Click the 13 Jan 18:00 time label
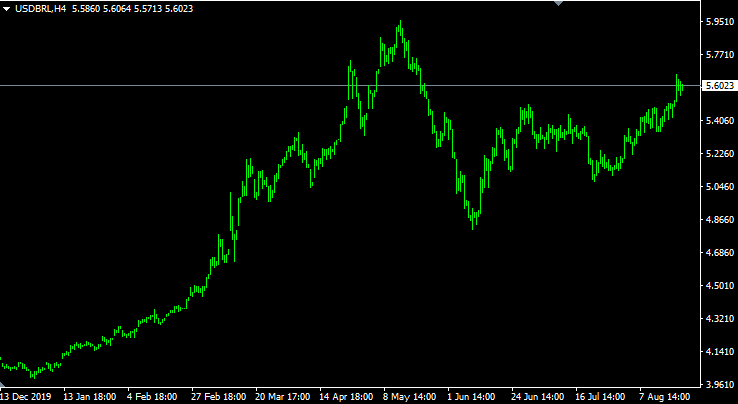The height and width of the screenshot is (404, 738). click(x=89, y=396)
